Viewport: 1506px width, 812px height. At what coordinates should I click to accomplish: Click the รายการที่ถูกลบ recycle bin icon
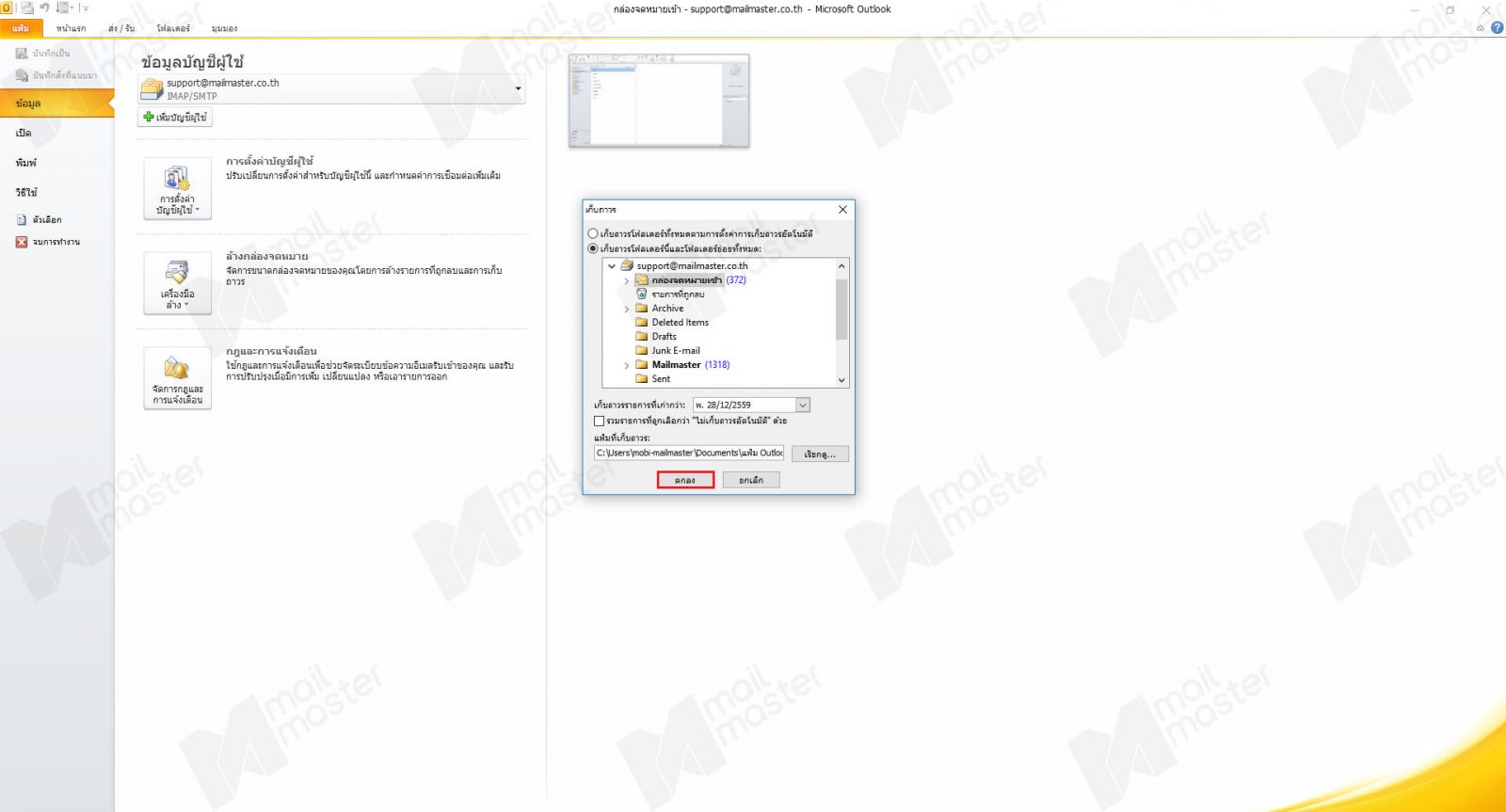642,295
